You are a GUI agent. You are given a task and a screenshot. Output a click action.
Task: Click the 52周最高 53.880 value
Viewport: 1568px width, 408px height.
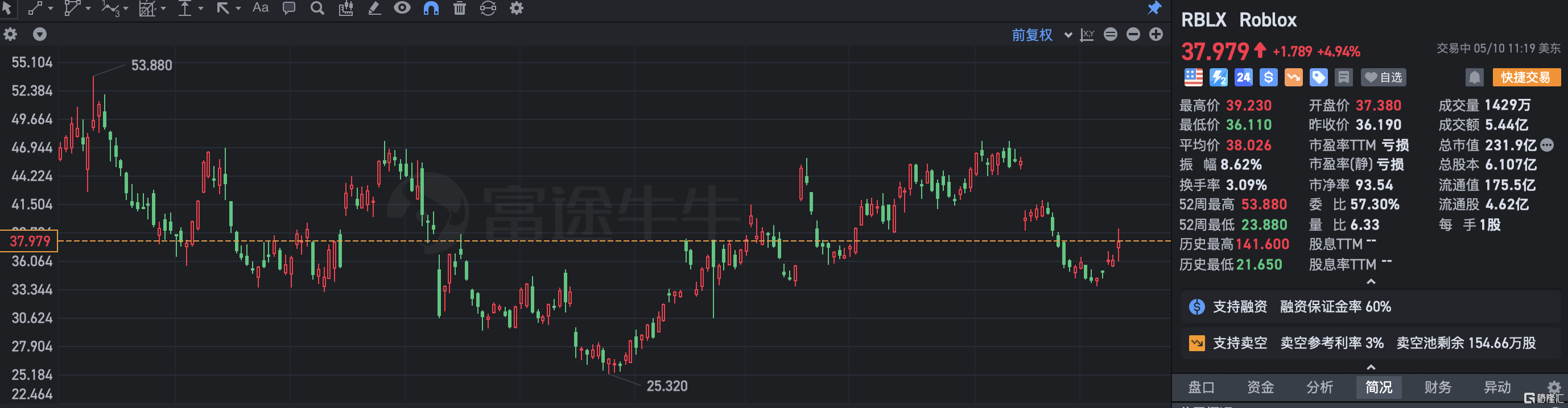click(x=1264, y=205)
